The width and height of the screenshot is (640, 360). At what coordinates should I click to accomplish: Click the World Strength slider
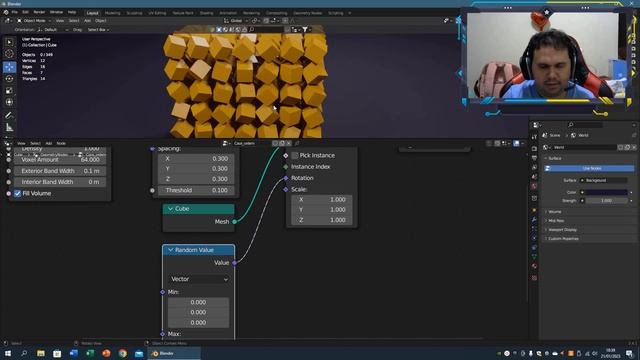pos(607,201)
